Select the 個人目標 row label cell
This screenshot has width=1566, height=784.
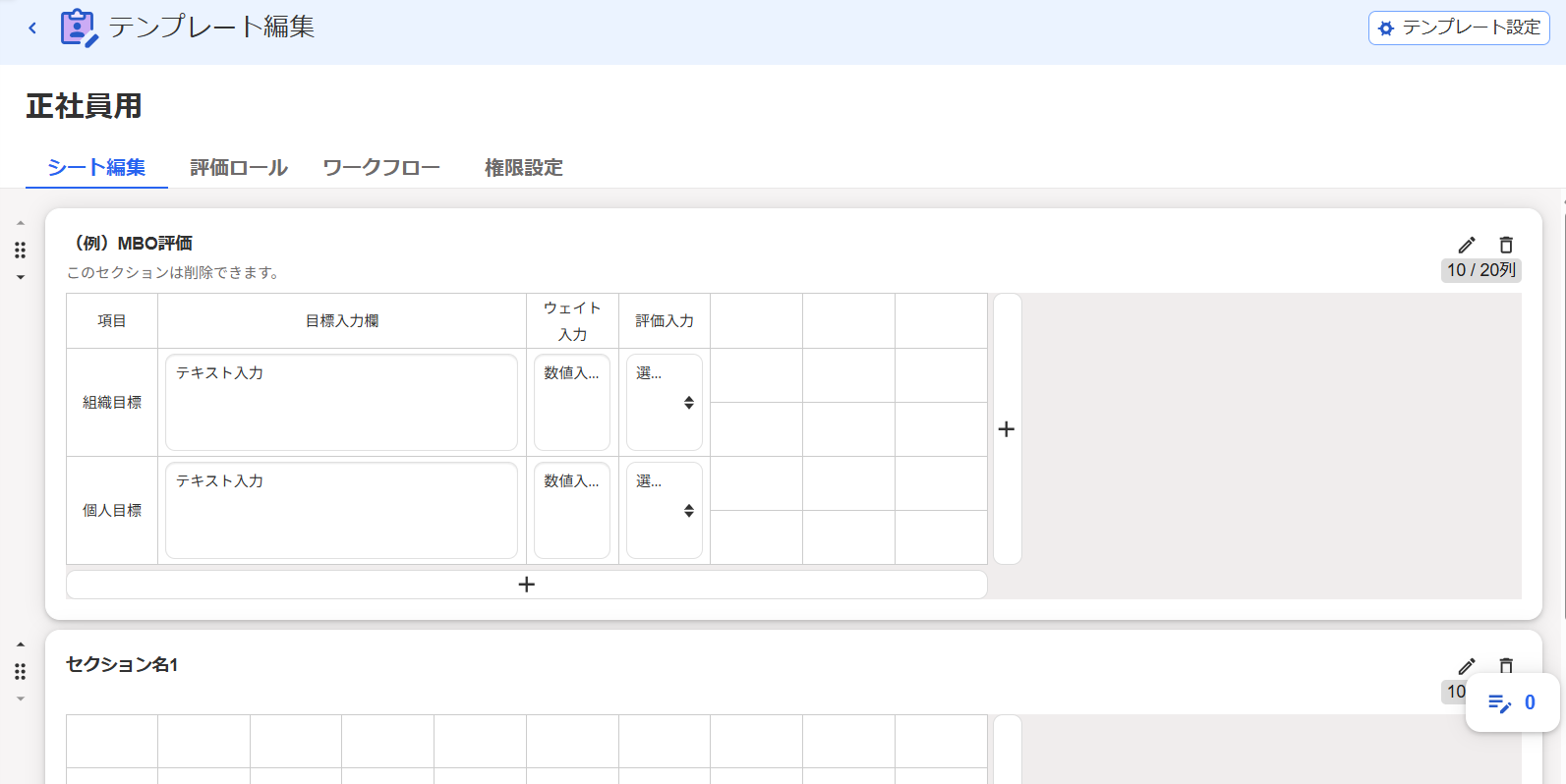(x=112, y=511)
